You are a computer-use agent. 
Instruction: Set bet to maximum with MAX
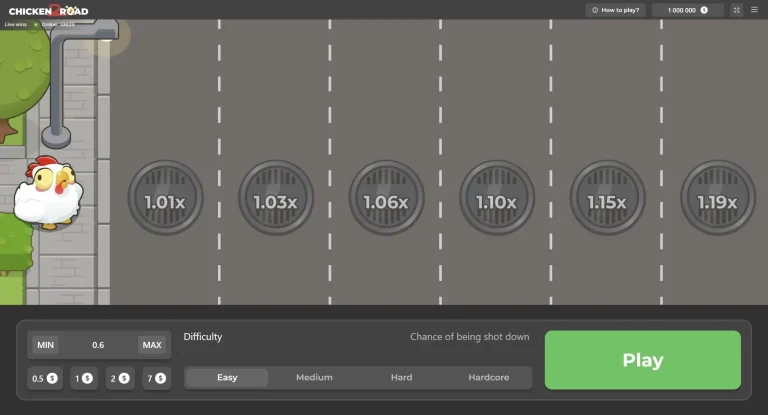coord(152,345)
